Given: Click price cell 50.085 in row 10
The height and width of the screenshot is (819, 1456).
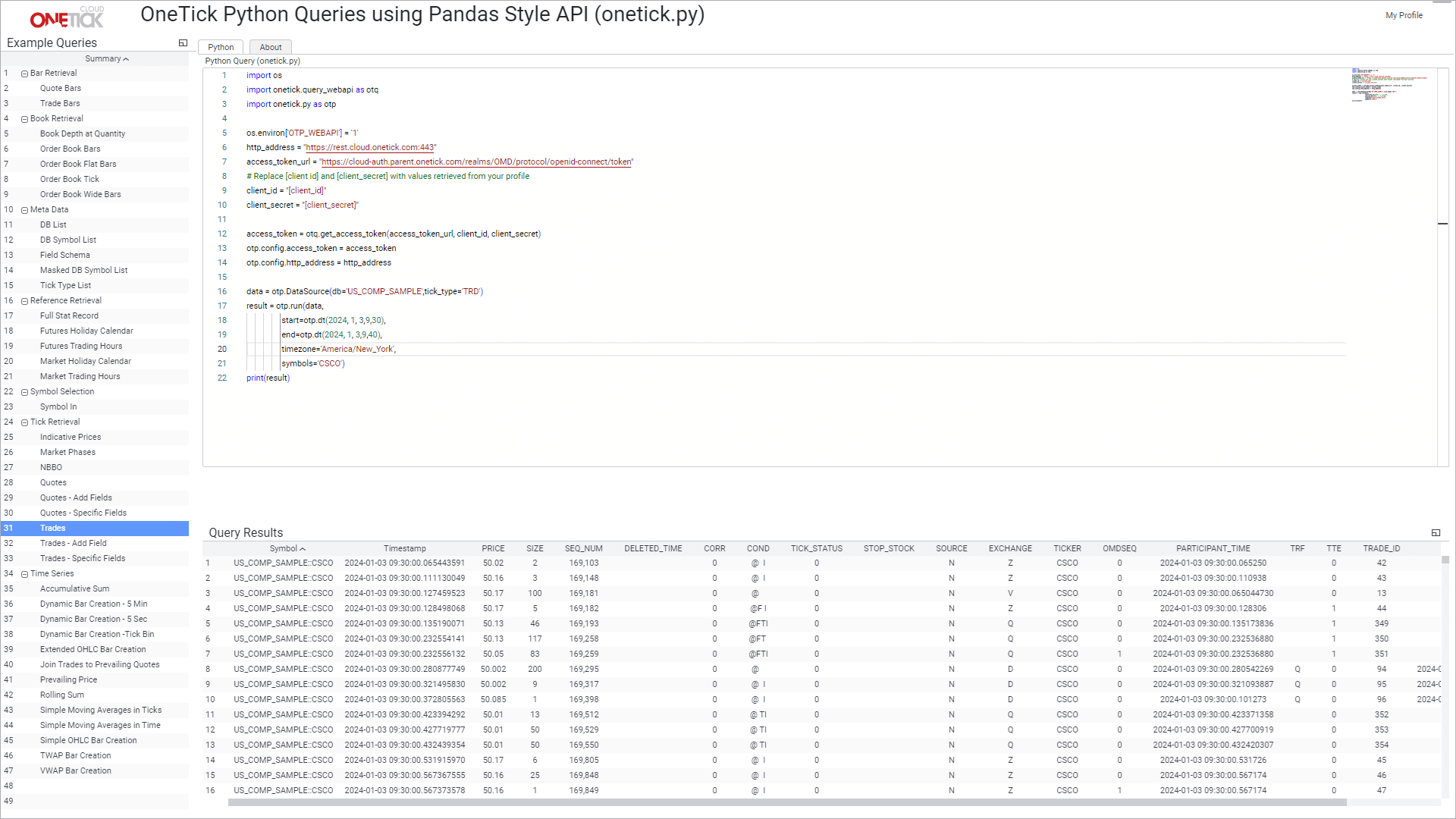Looking at the screenshot, I should (493, 699).
